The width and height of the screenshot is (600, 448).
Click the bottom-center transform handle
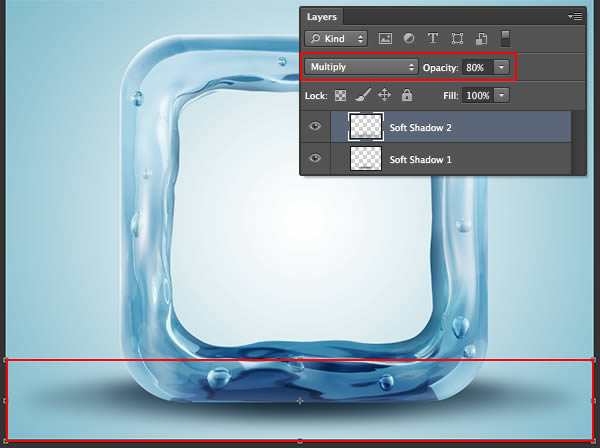(x=300, y=441)
